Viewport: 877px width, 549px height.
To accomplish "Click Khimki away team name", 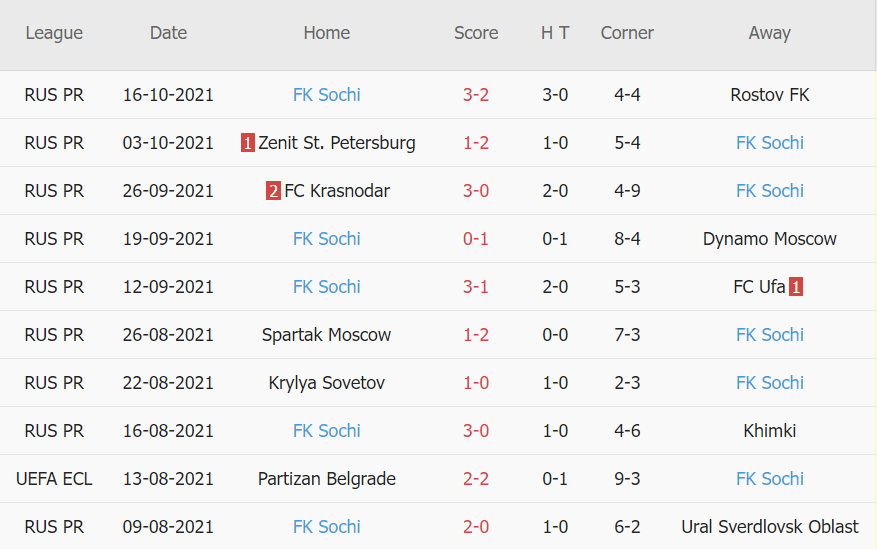I will tap(769, 431).
